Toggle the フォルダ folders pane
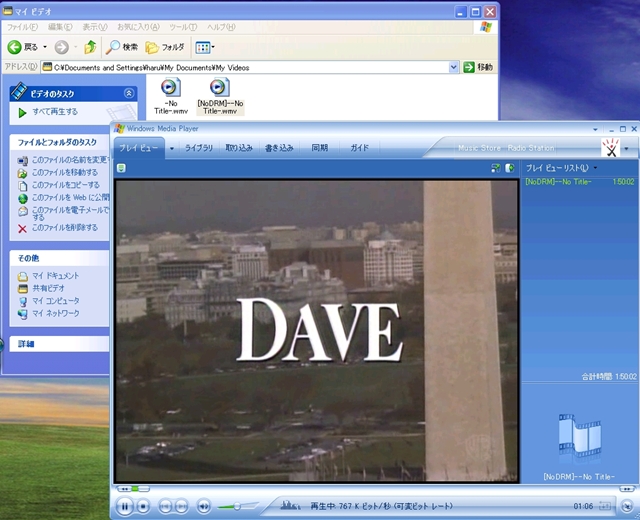This screenshot has width=640, height=520. (165, 47)
